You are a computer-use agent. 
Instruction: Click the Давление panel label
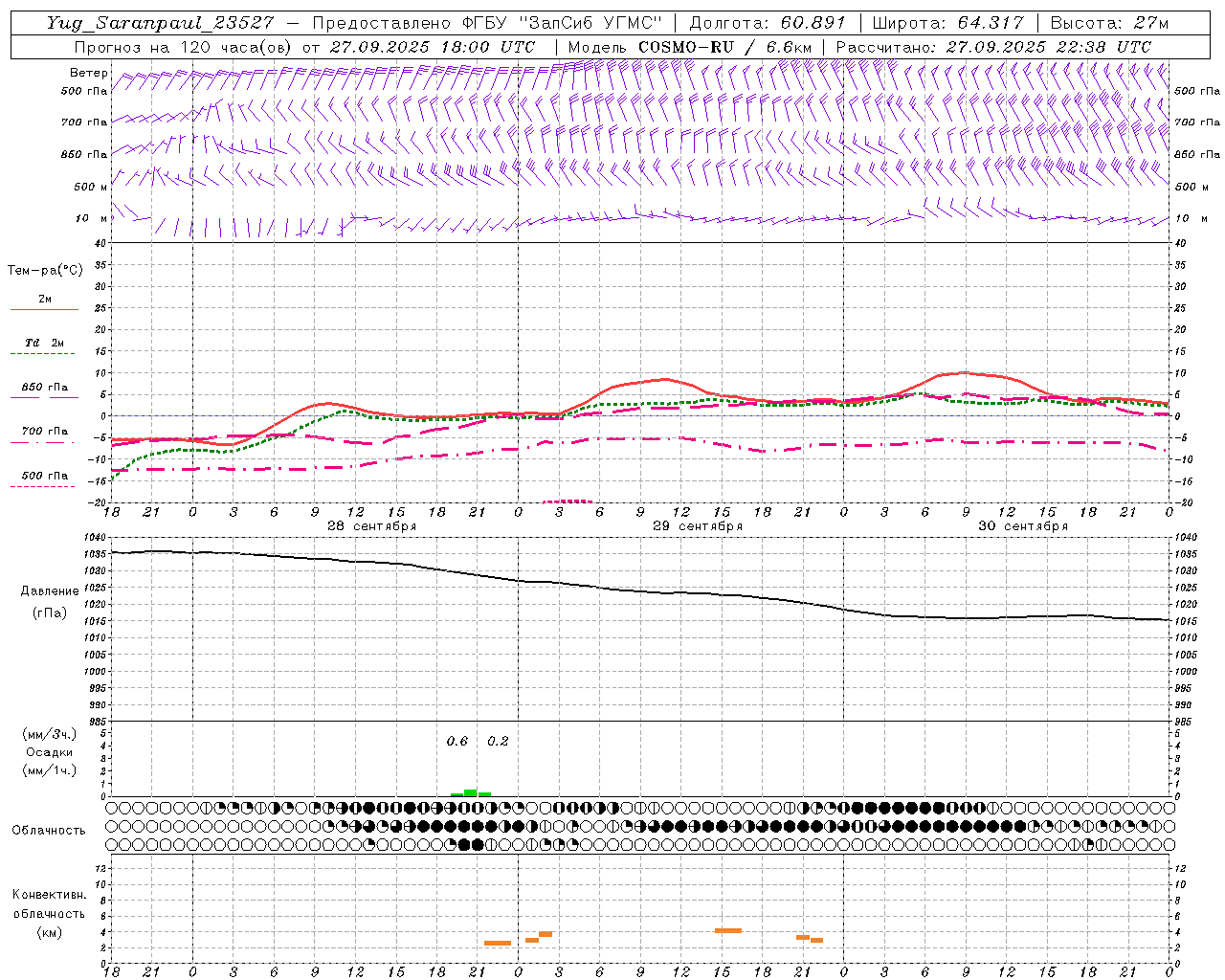50,591
